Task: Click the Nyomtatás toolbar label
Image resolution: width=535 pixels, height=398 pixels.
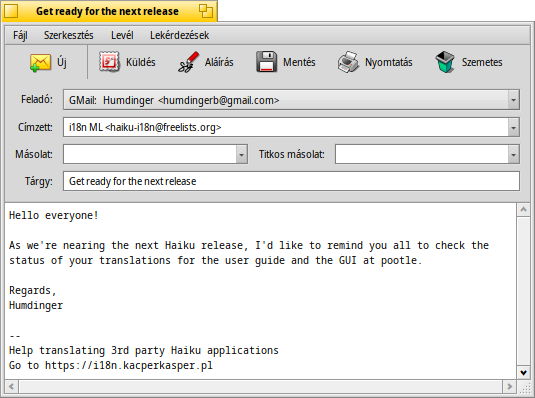Action: (x=389, y=62)
